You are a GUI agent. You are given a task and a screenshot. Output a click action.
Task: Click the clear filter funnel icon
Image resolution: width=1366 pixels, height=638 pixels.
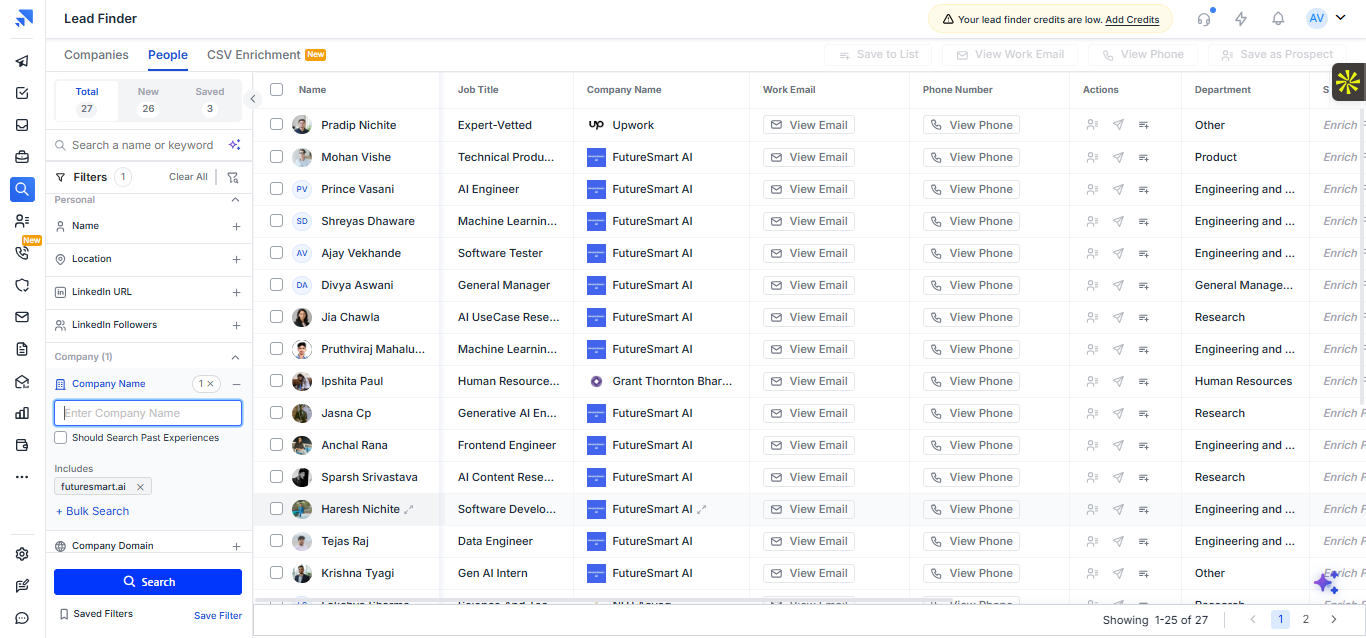tap(232, 177)
